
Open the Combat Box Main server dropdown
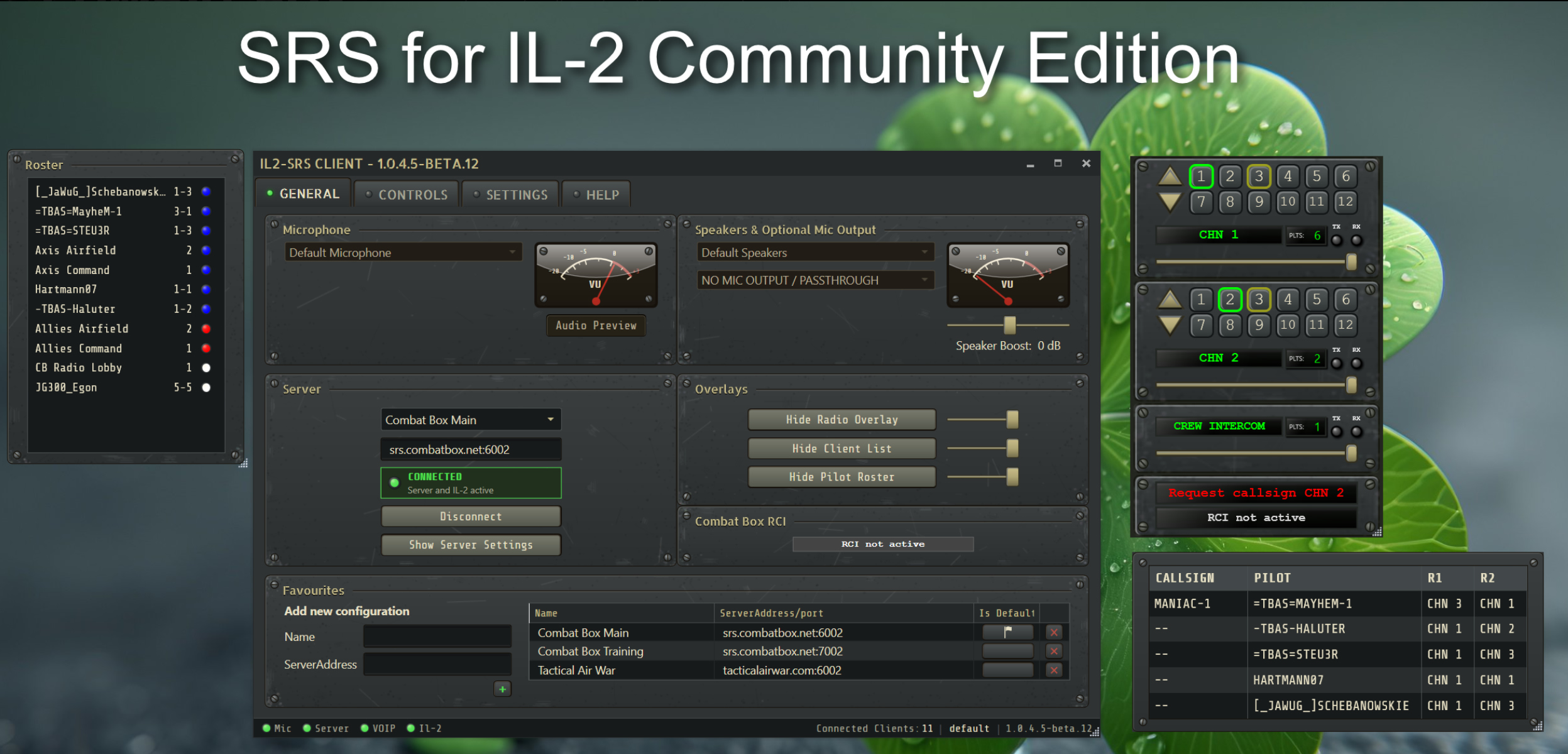[x=471, y=420]
